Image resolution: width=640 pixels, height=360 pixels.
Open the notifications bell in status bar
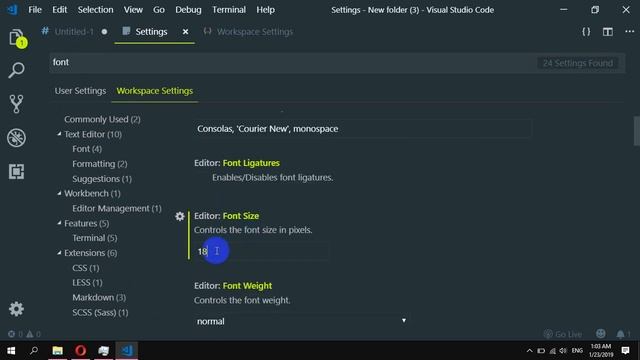tap(623, 334)
